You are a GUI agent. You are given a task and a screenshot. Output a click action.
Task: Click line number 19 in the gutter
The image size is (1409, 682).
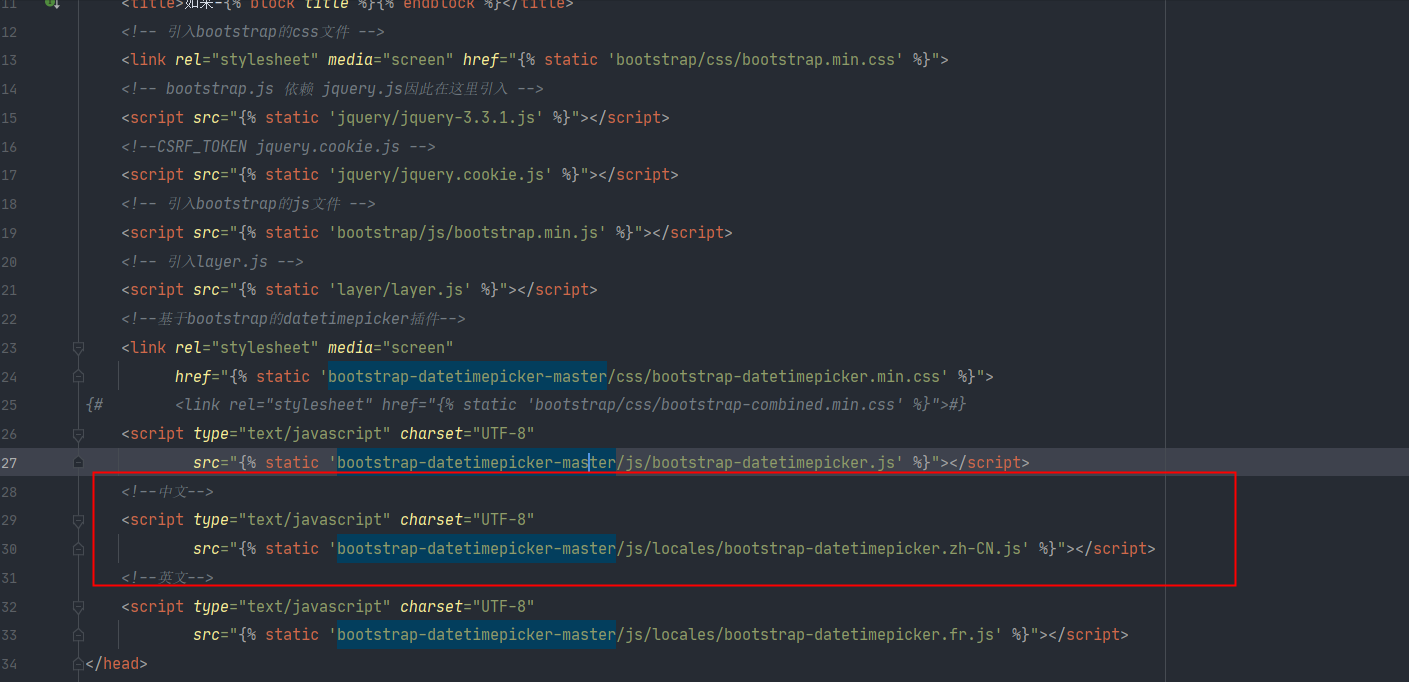(x=9, y=233)
